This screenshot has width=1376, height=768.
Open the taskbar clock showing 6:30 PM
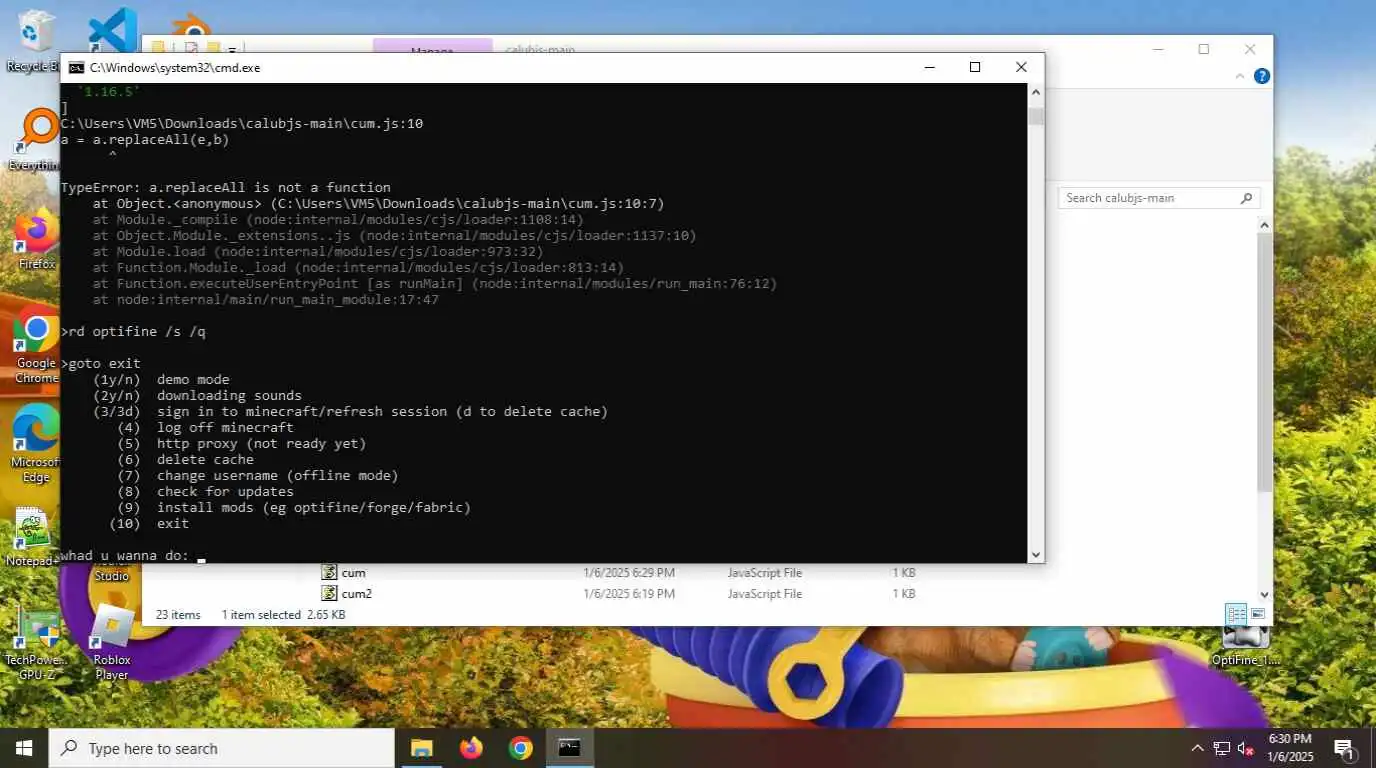coord(1289,748)
